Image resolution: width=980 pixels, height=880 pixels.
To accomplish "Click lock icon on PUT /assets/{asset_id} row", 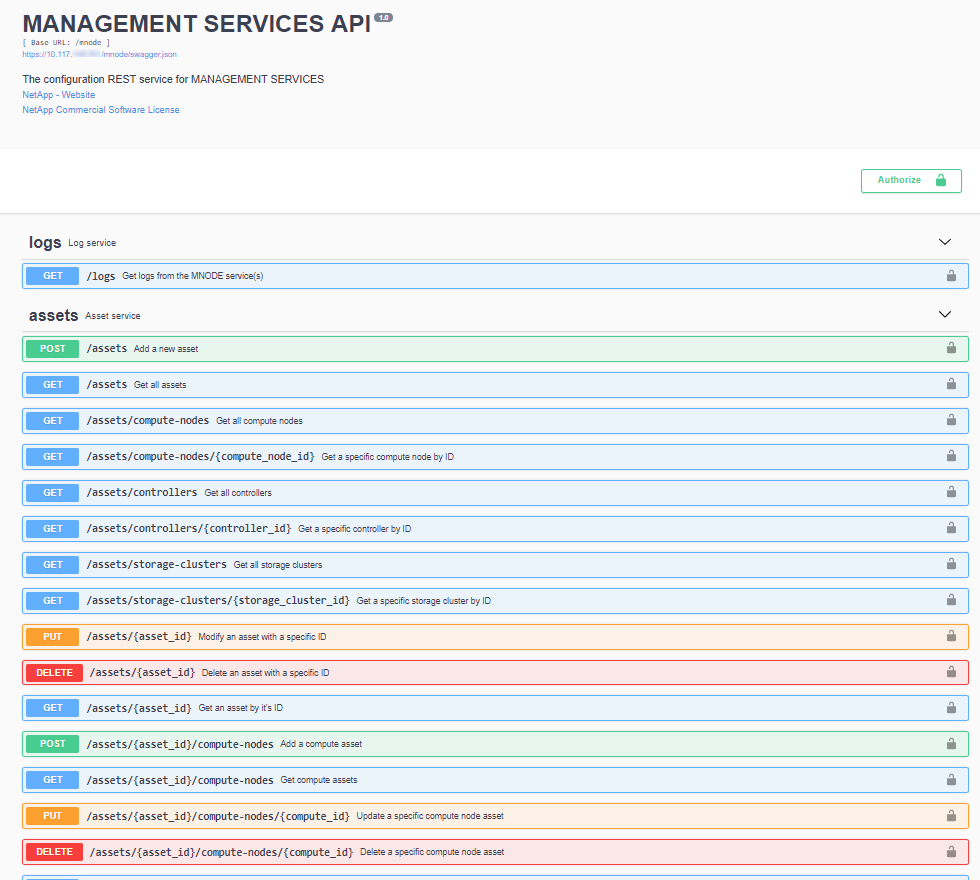I will point(951,637).
